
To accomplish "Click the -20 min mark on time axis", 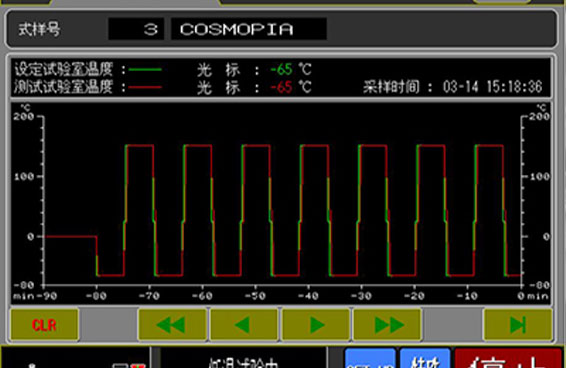I will coord(414,296).
